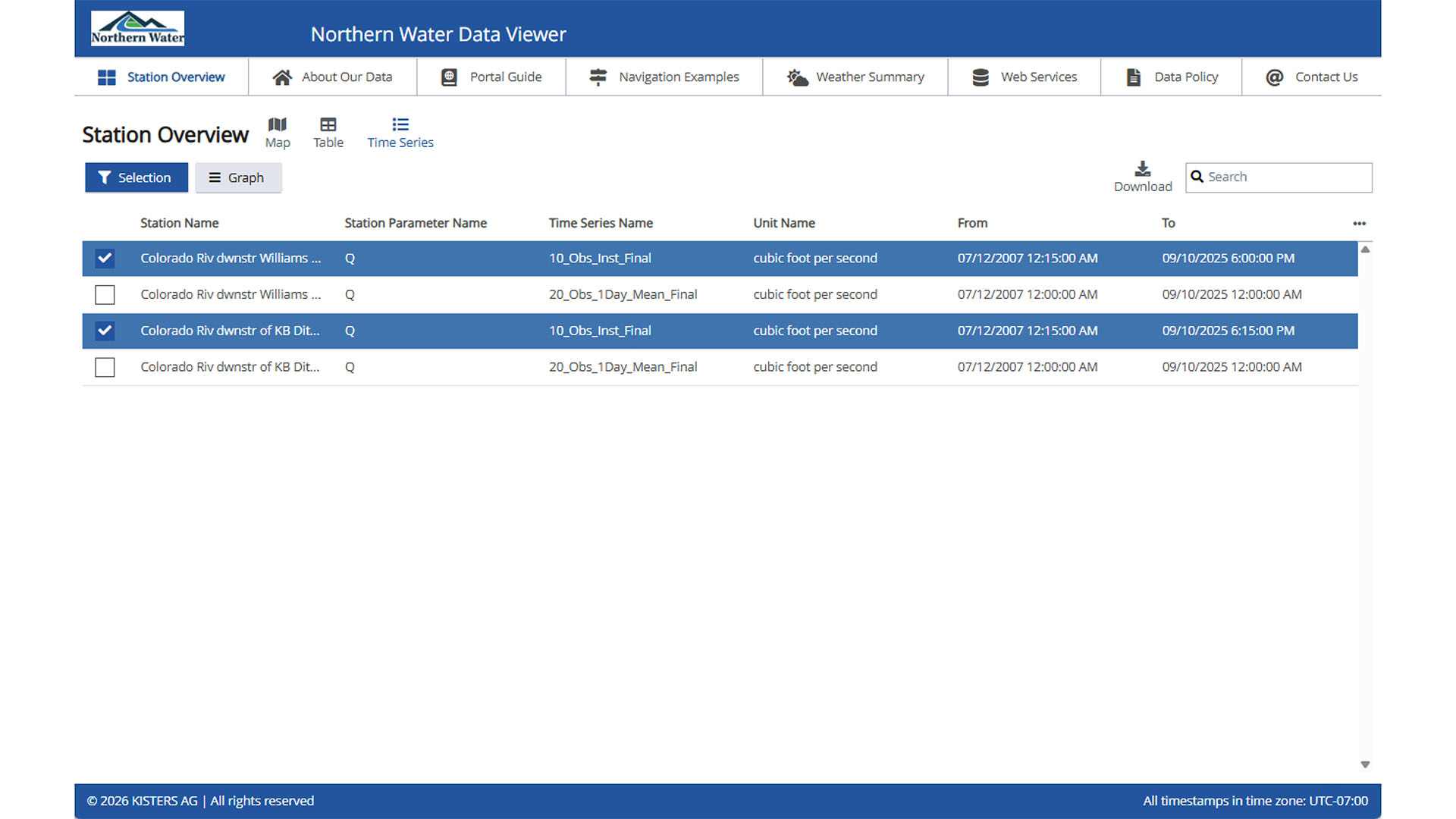Sort by Unit Name column header
Image resolution: width=1456 pixels, height=819 pixels.
(784, 223)
